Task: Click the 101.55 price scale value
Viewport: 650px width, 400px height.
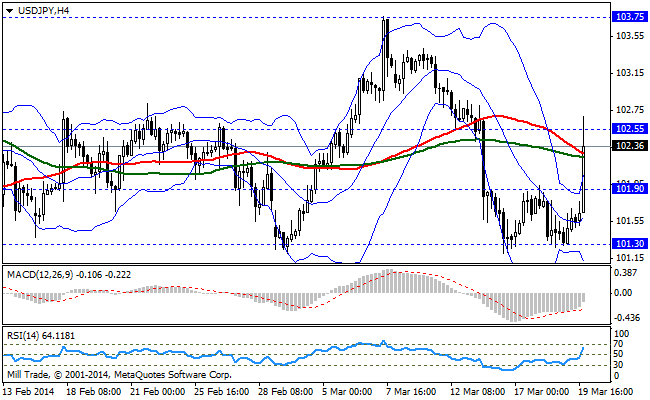Action: click(x=630, y=221)
